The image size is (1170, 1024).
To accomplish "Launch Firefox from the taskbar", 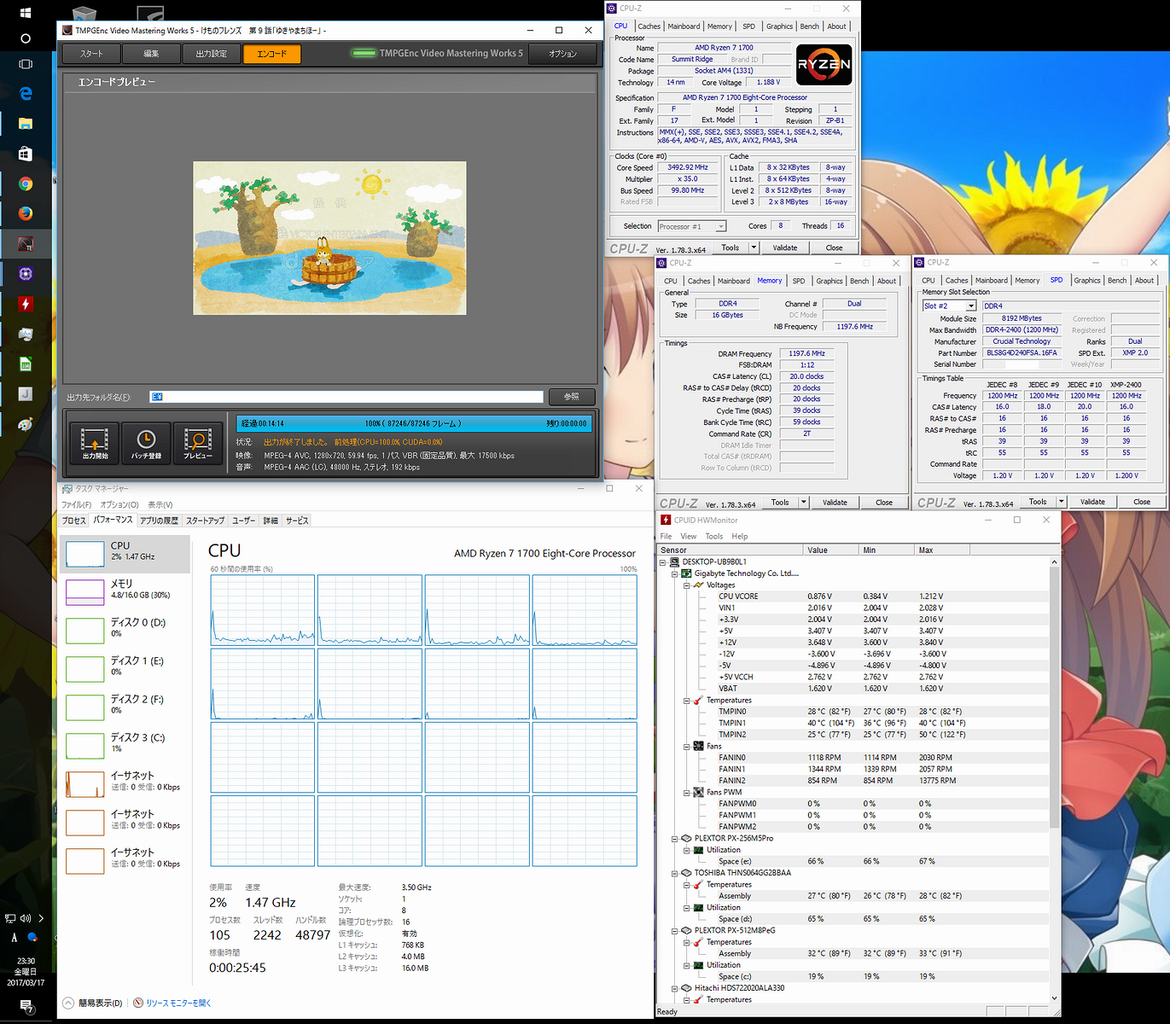I will [25, 213].
